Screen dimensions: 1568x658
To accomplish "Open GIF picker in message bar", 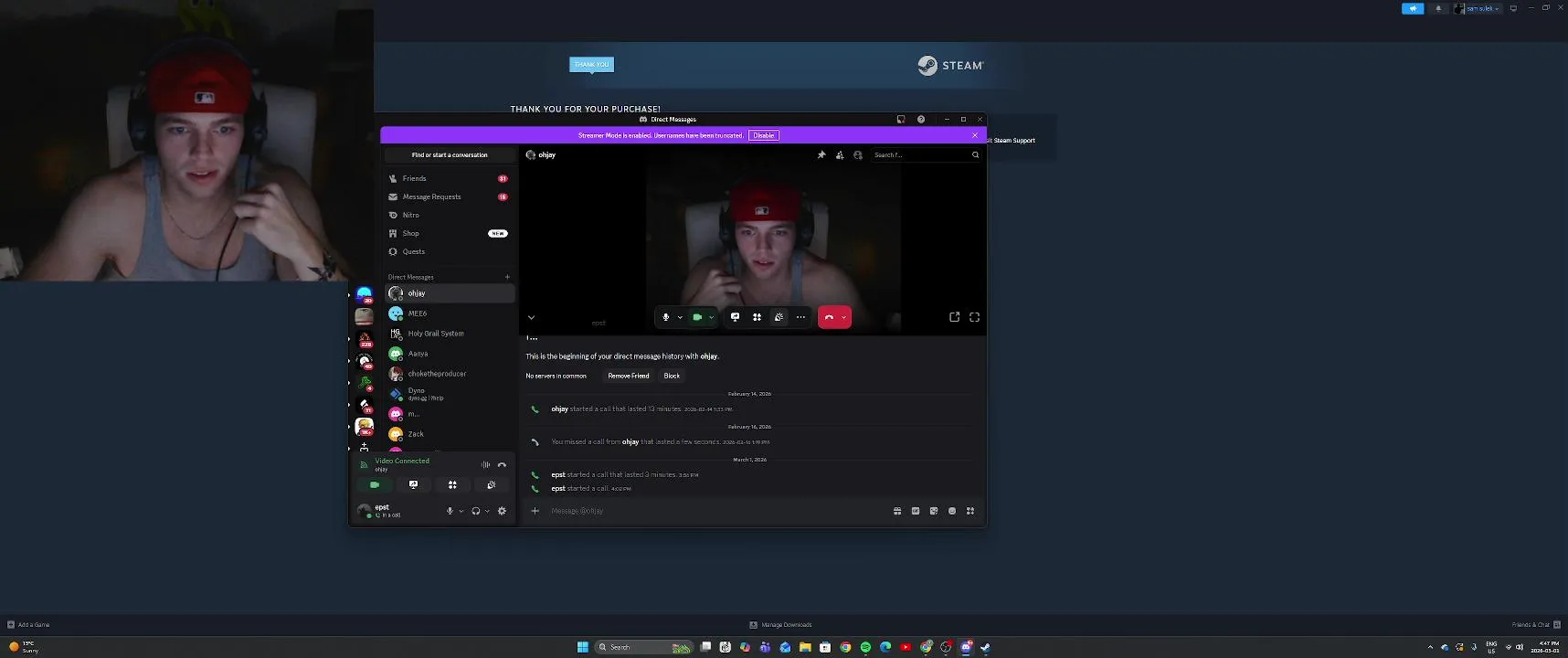I will coord(916,511).
